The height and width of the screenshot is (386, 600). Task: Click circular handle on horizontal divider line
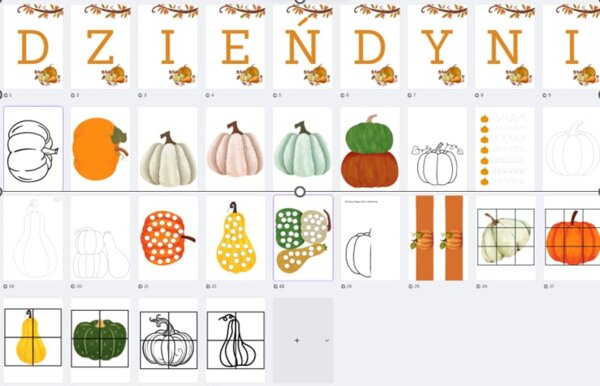[x=300, y=191]
